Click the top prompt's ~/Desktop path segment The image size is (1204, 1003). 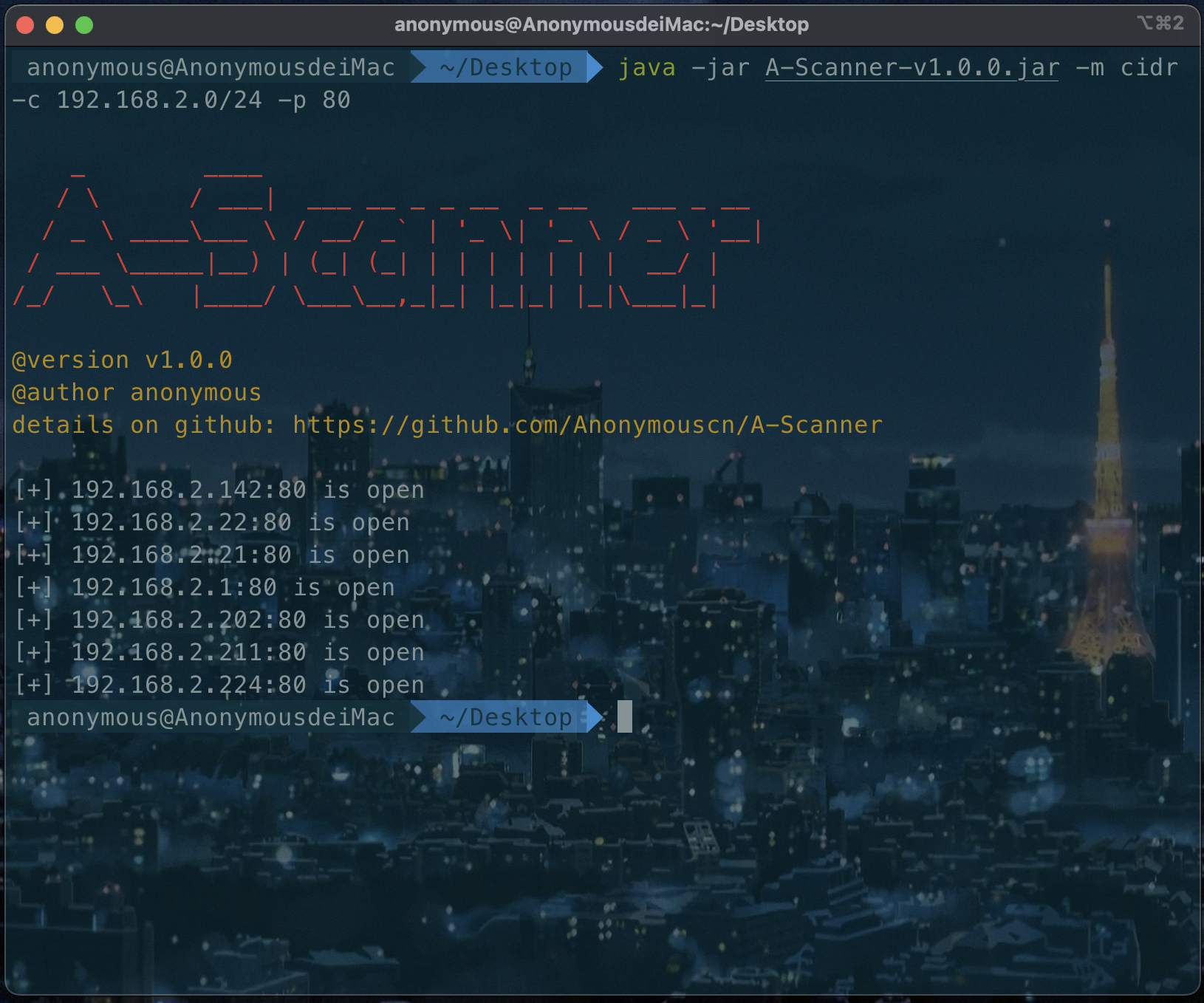(x=506, y=67)
